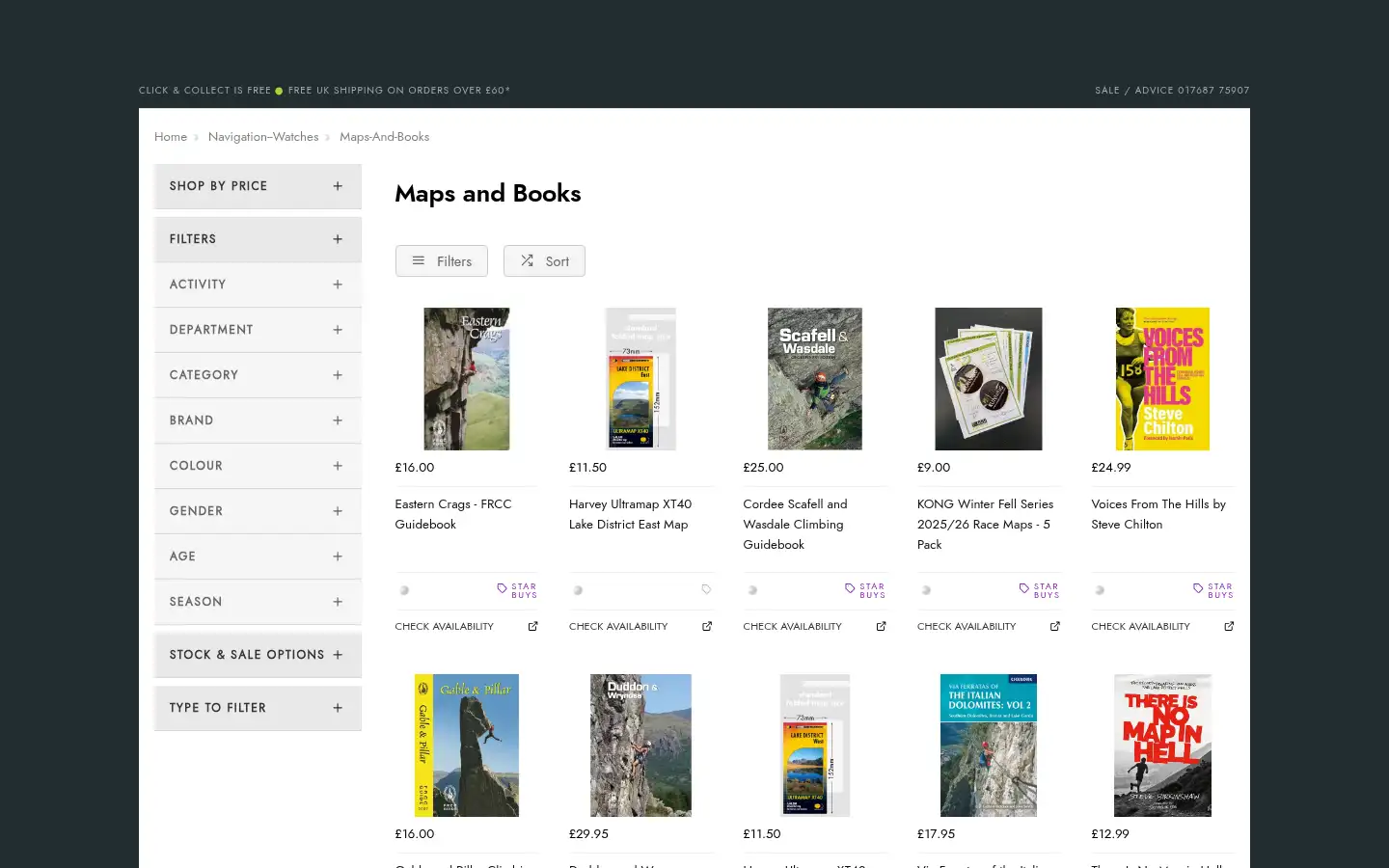Viewport: 1389px width, 868px height.
Task: Open Harvey Lake District East map image
Action: [640, 379]
